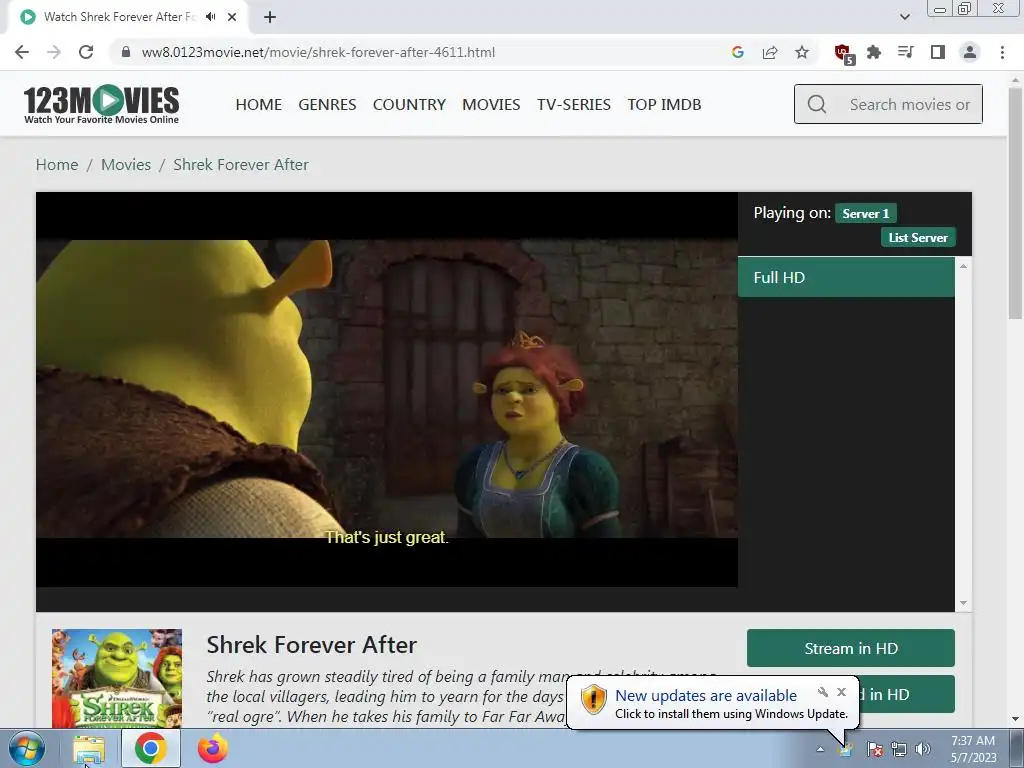The height and width of the screenshot is (768, 1024).
Task: Click the New updates are available notification
Action: point(706,696)
